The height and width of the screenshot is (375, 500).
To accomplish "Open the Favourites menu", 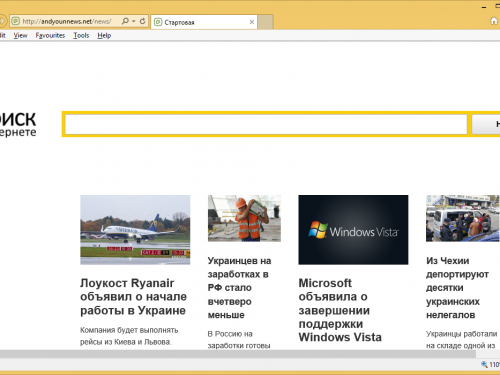I will [x=50, y=35].
